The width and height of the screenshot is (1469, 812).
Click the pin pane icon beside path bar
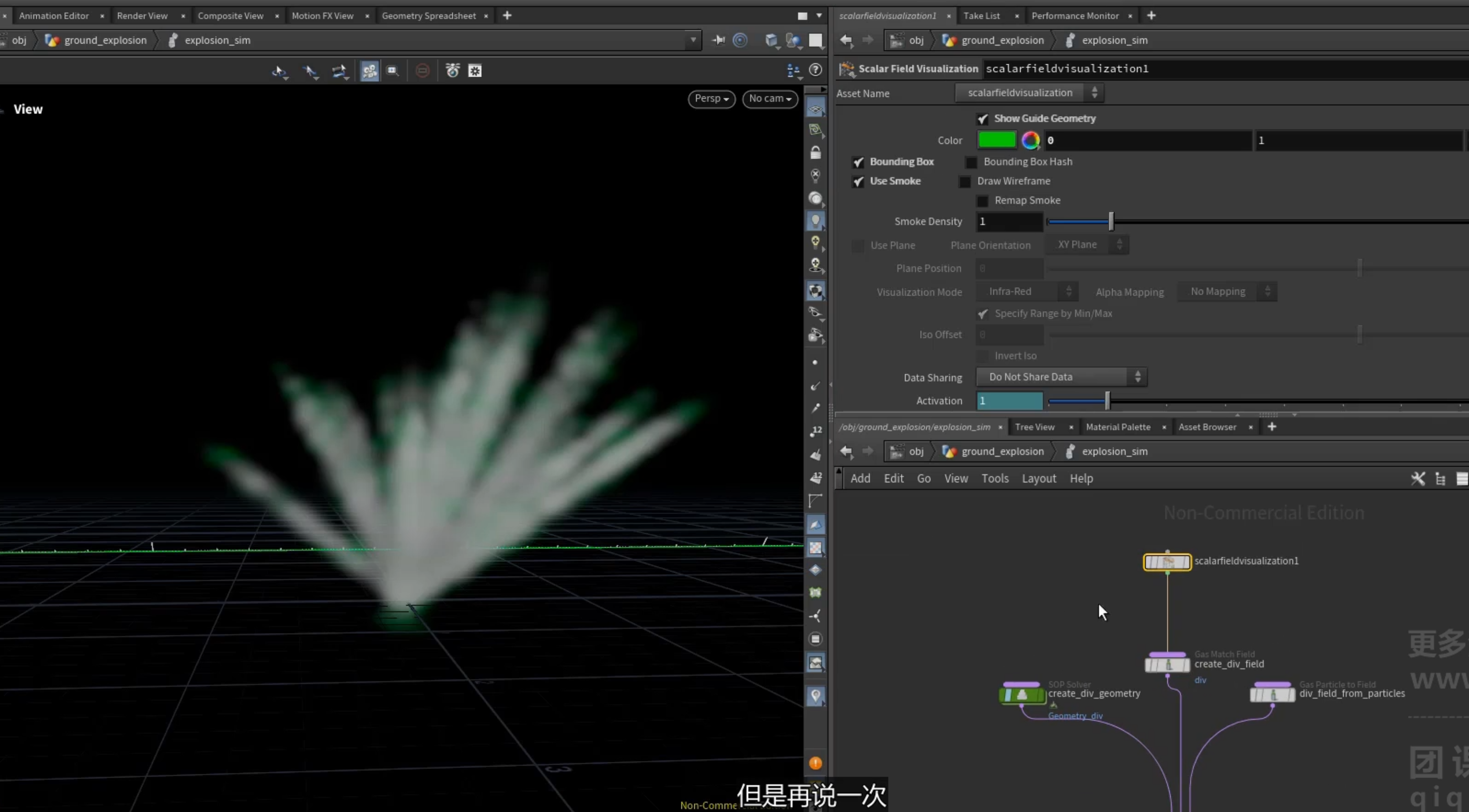[x=718, y=40]
